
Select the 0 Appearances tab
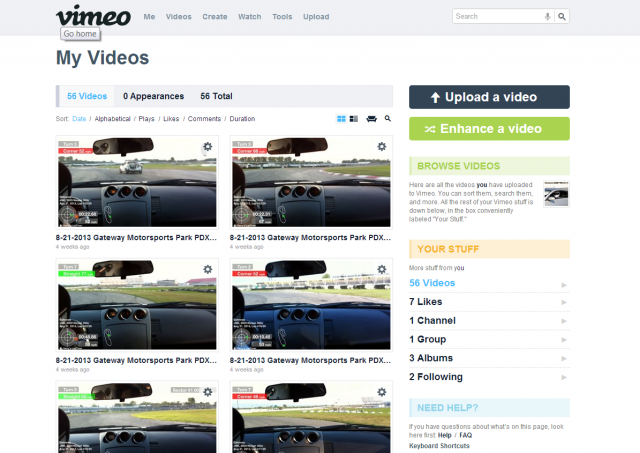click(153, 96)
